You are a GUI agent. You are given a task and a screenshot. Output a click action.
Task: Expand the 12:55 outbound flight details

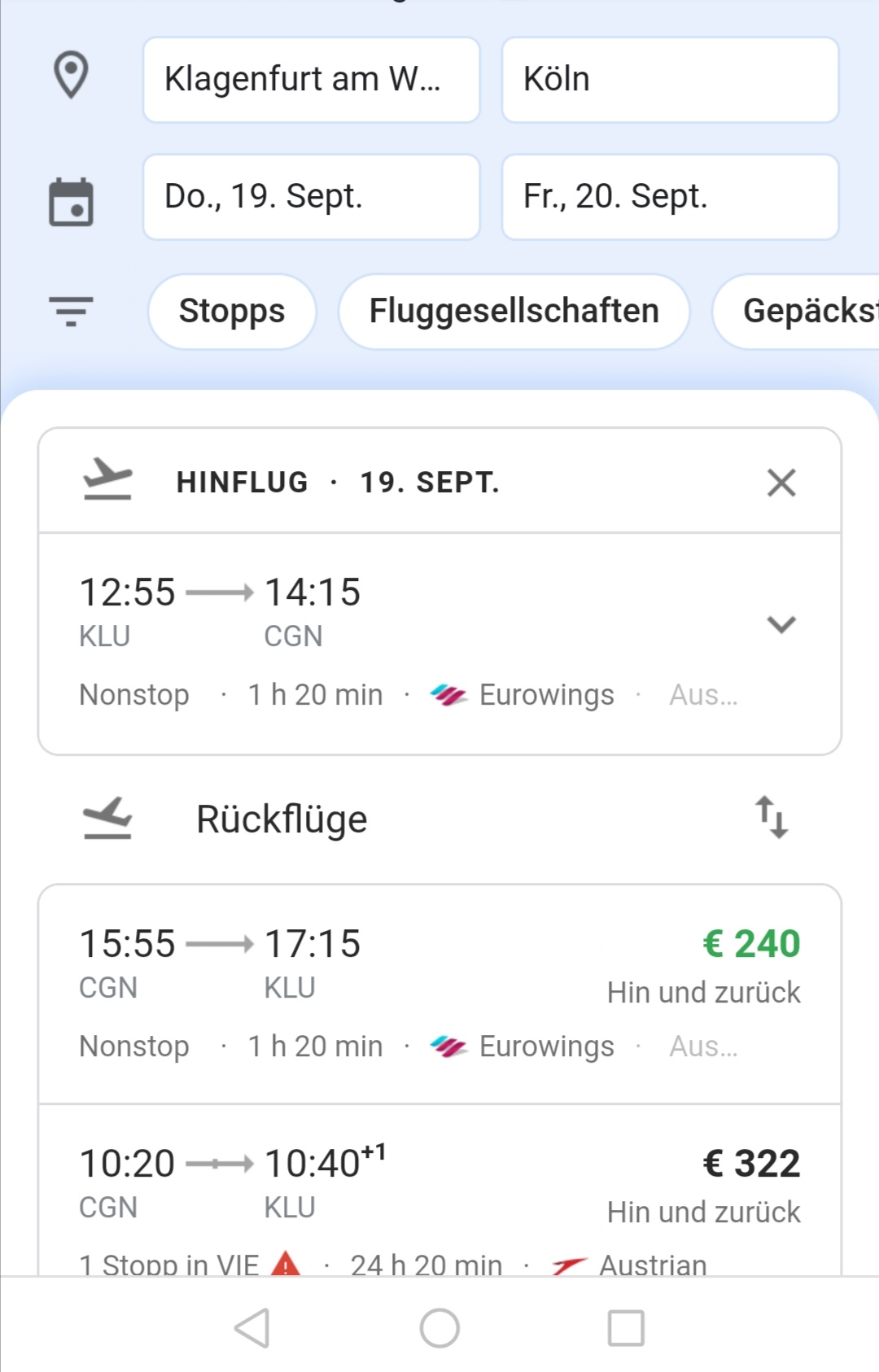781,624
